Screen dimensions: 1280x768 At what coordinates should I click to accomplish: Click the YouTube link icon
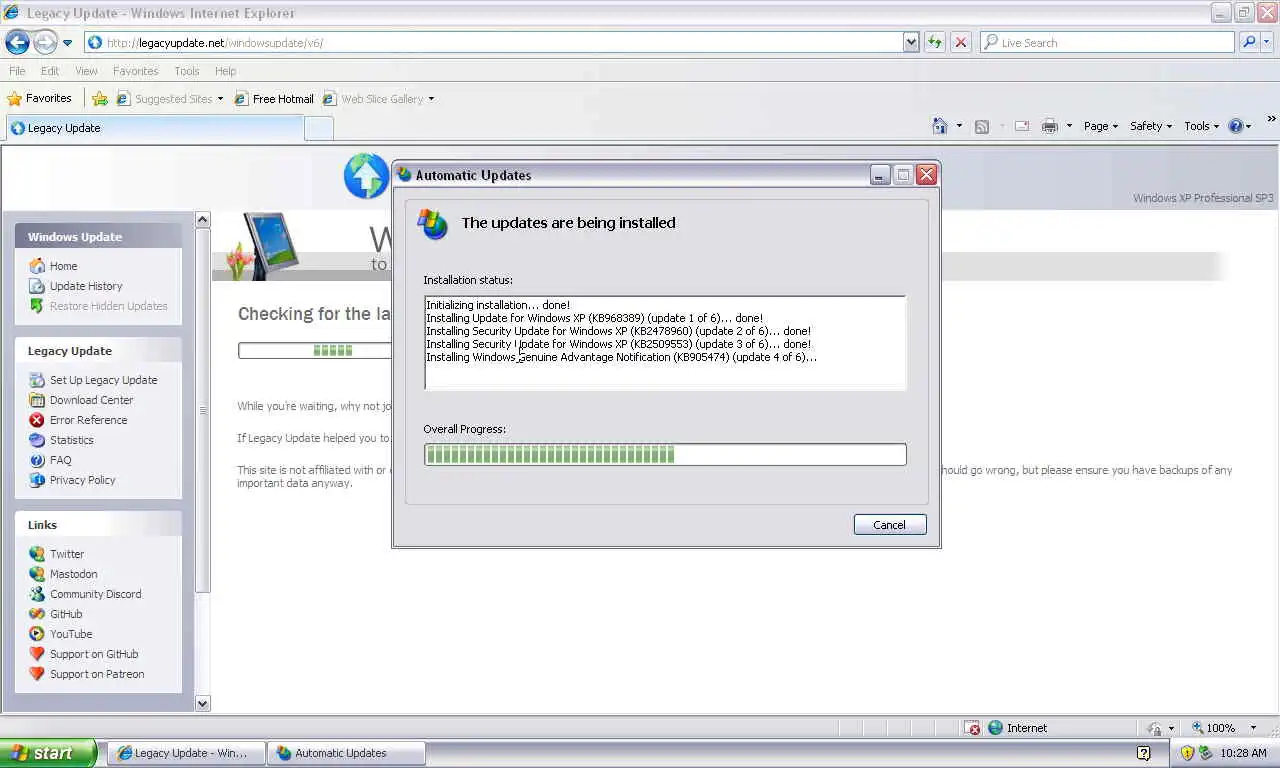tap(37, 634)
